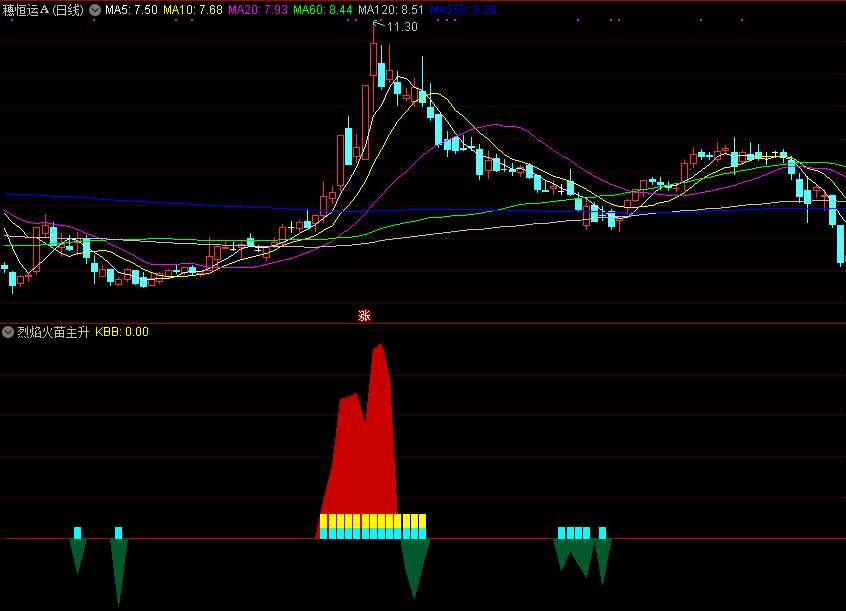
Task: Select the MA250: 8.26 label
Action: point(463,10)
